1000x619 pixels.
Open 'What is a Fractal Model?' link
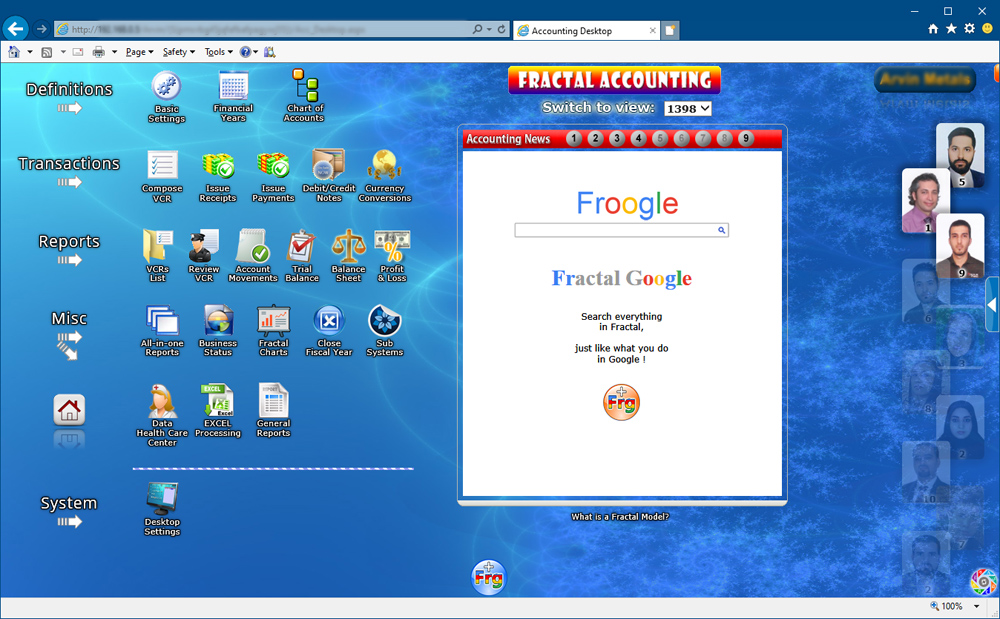coord(620,517)
